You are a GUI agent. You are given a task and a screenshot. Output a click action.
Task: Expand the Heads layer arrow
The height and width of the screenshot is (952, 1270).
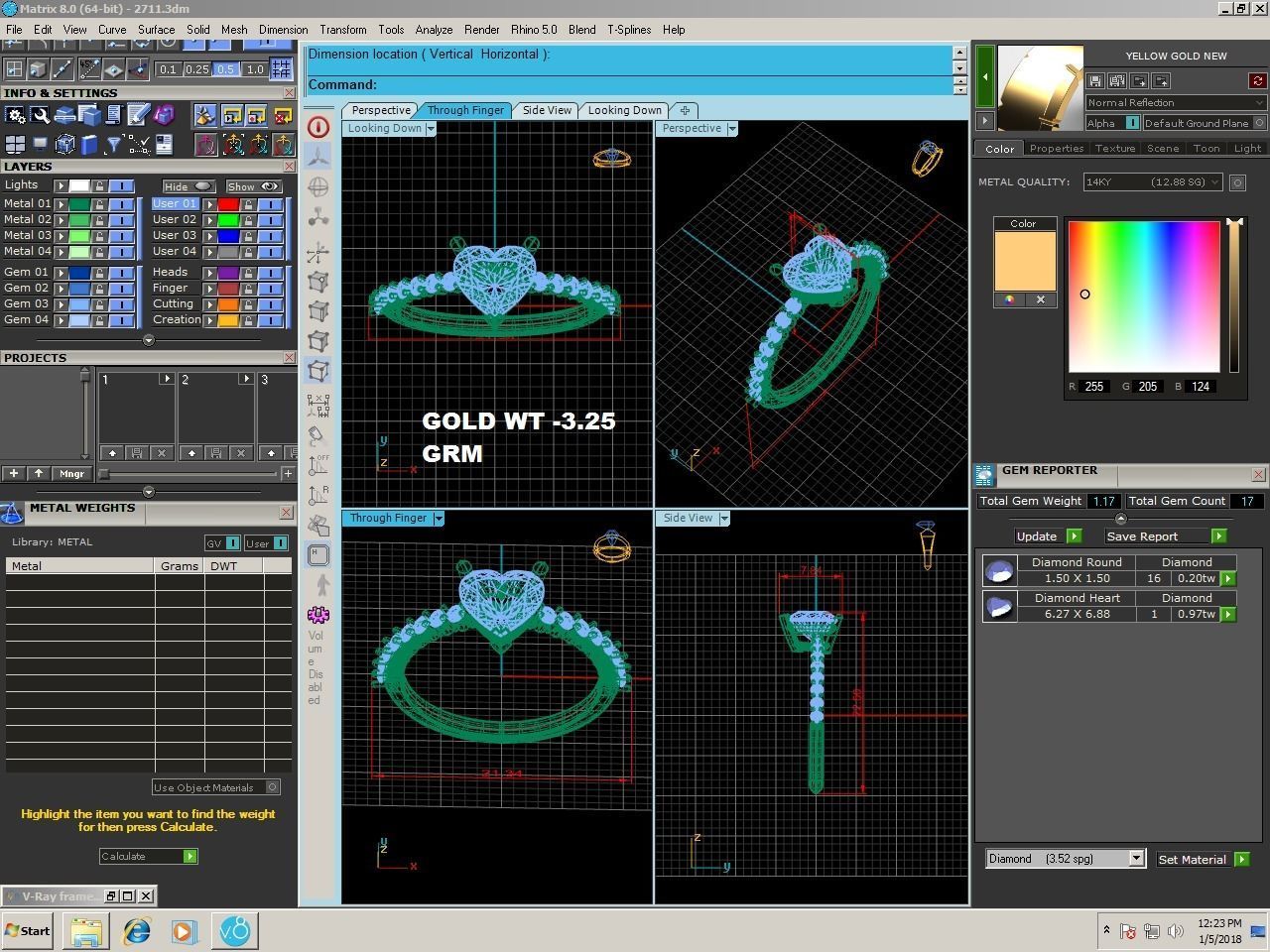coord(209,272)
